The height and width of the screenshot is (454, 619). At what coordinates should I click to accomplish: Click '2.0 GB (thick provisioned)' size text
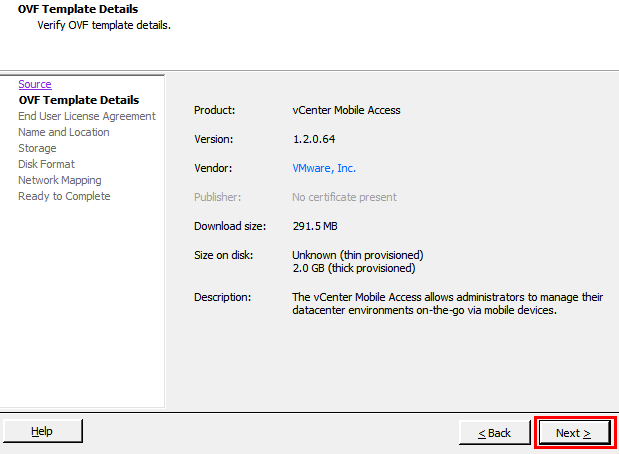pos(354,268)
